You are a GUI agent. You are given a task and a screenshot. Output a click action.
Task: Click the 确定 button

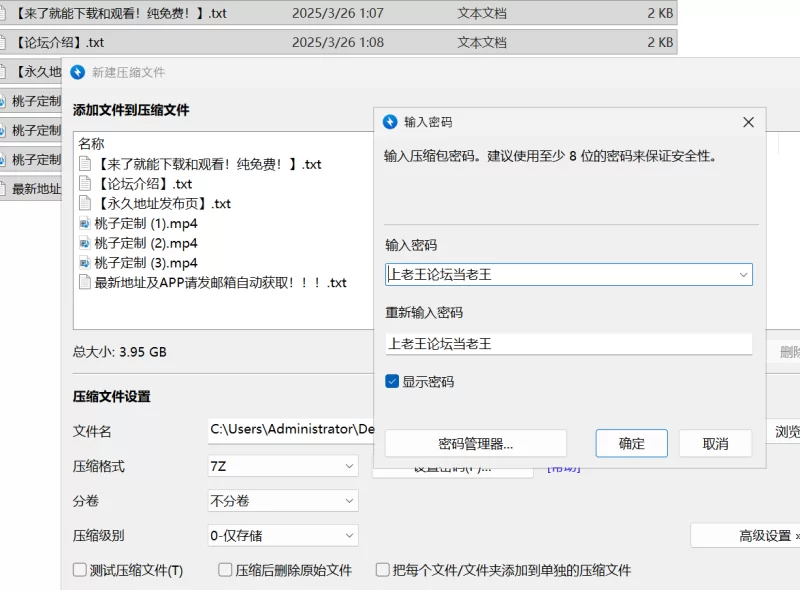point(632,444)
